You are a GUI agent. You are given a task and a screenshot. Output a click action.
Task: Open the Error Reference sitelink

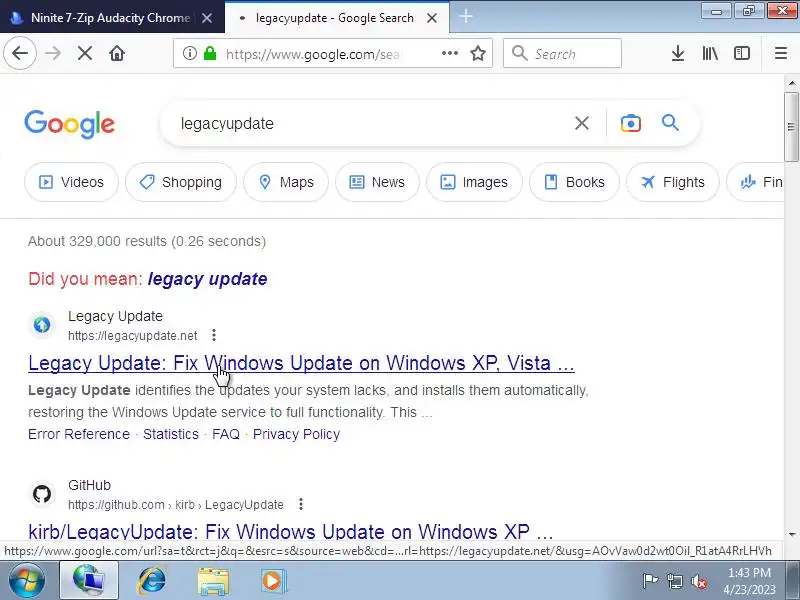tap(79, 434)
